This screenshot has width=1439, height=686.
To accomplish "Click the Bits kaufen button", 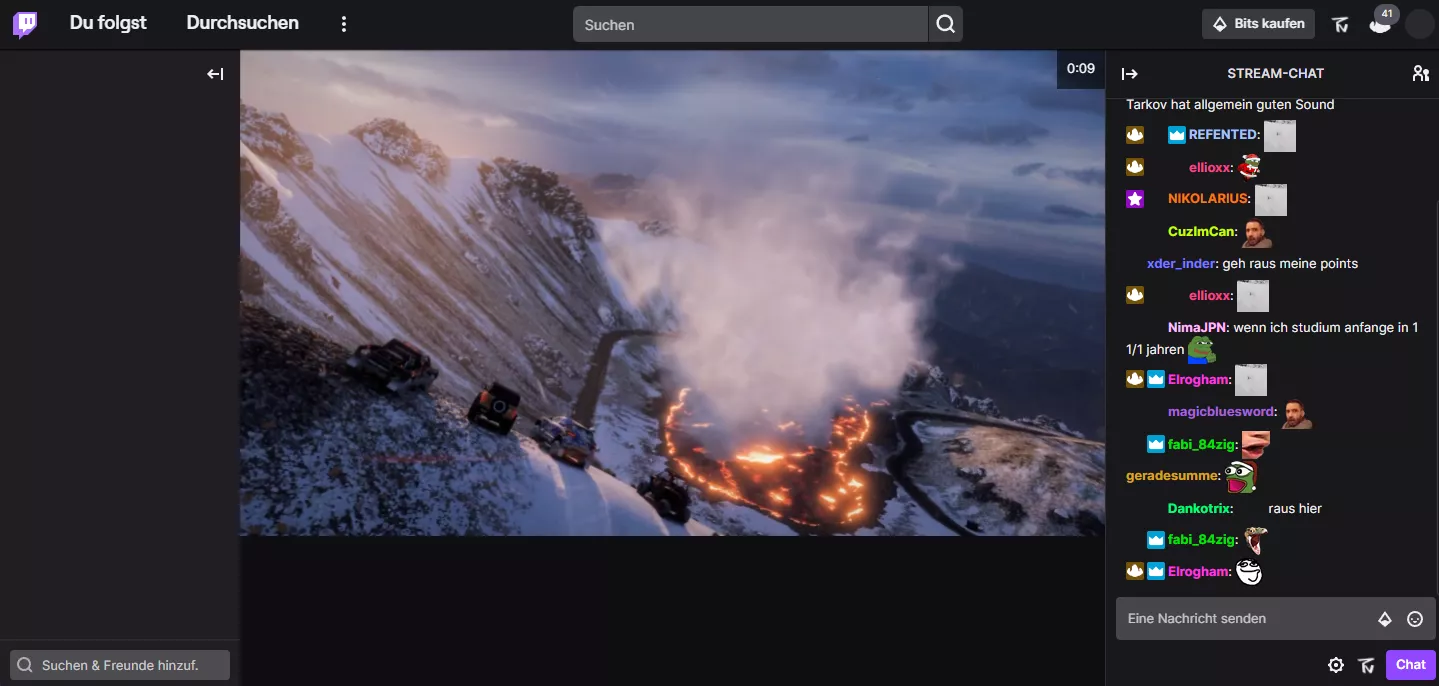I will click(1258, 24).
